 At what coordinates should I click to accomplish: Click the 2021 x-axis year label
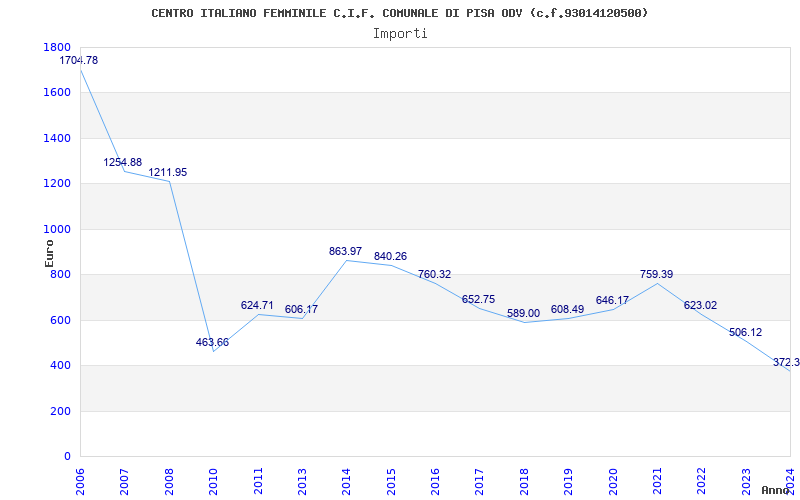coord(657,481)
